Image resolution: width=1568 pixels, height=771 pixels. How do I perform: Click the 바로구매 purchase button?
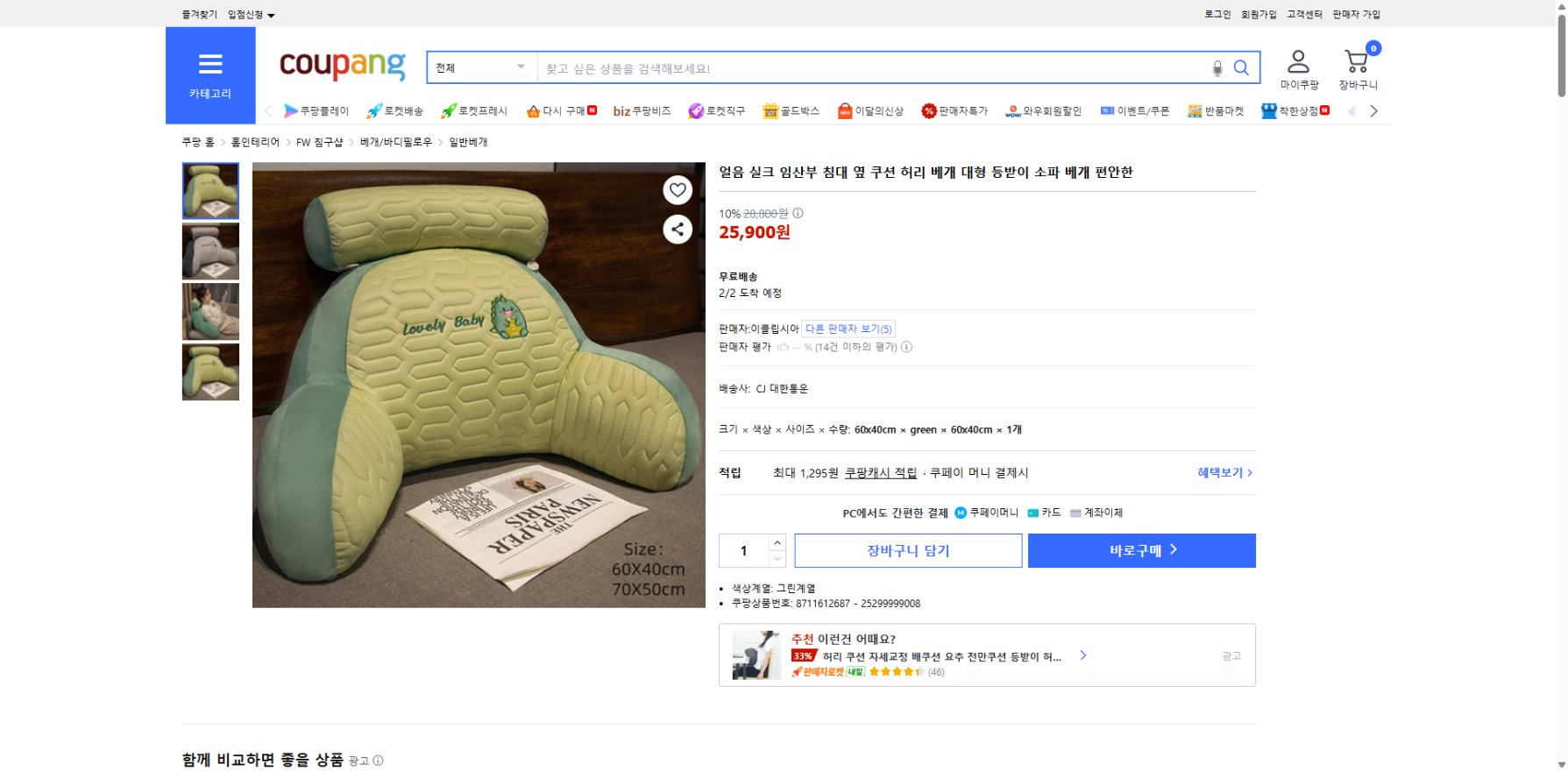(x=1140, y=550)
